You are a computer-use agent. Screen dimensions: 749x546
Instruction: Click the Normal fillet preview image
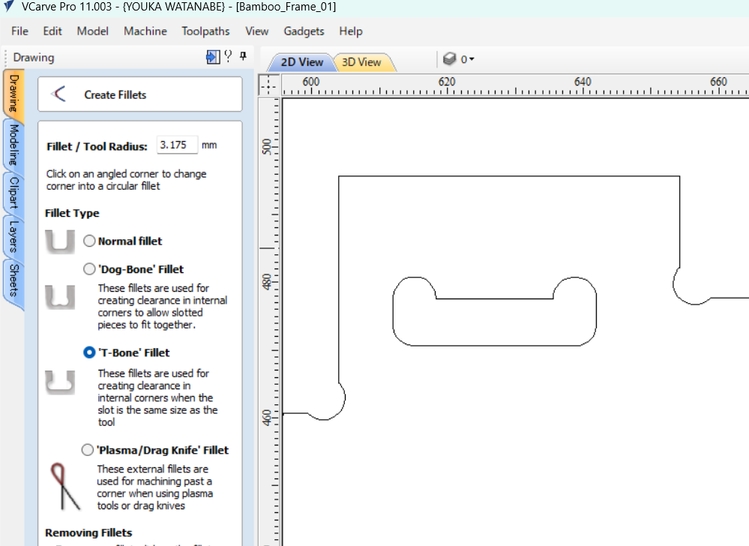click(x=60, y=241)
